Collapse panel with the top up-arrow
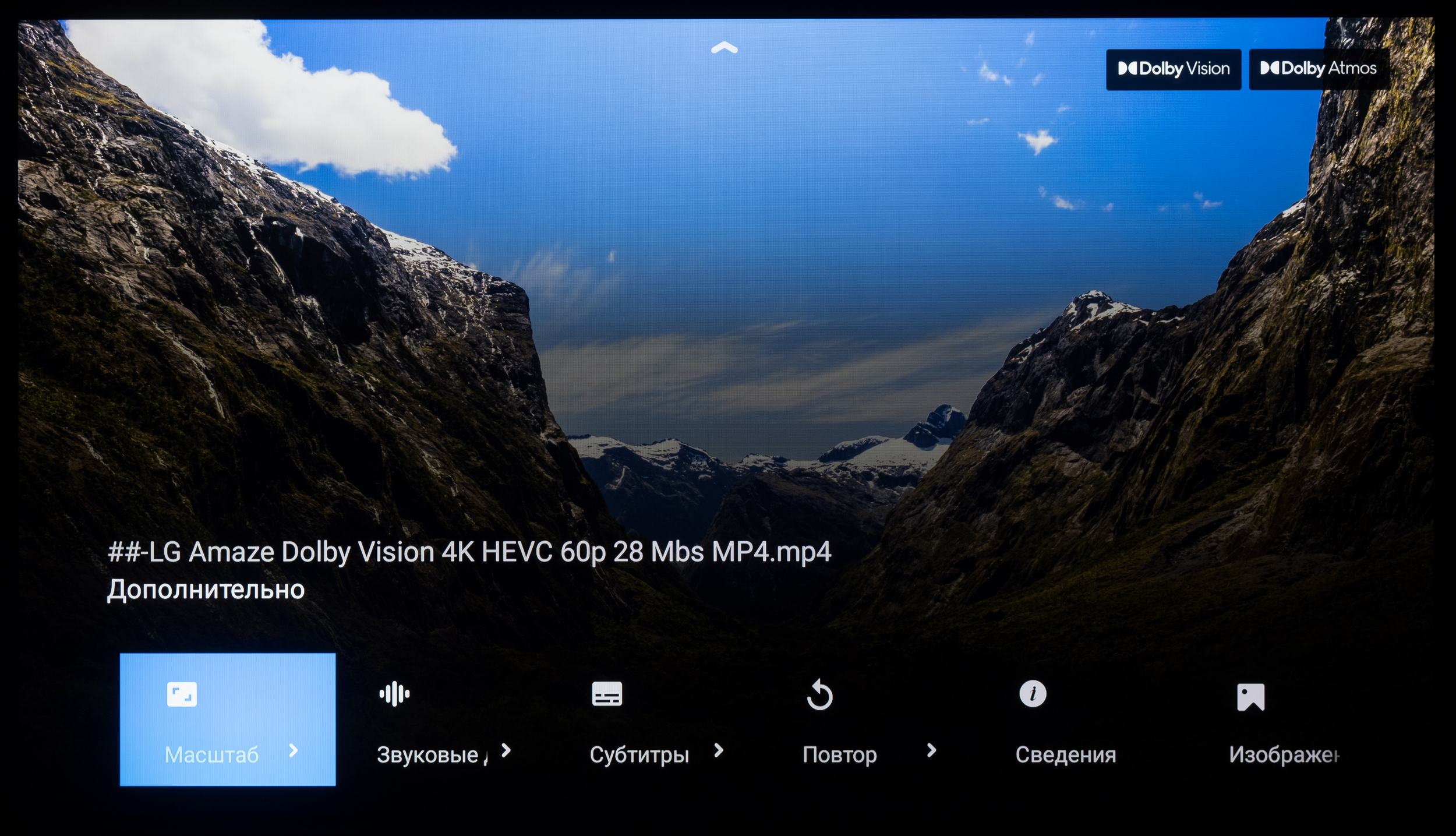This screenshot has height=836, width=1456. [x=724, y=48]
